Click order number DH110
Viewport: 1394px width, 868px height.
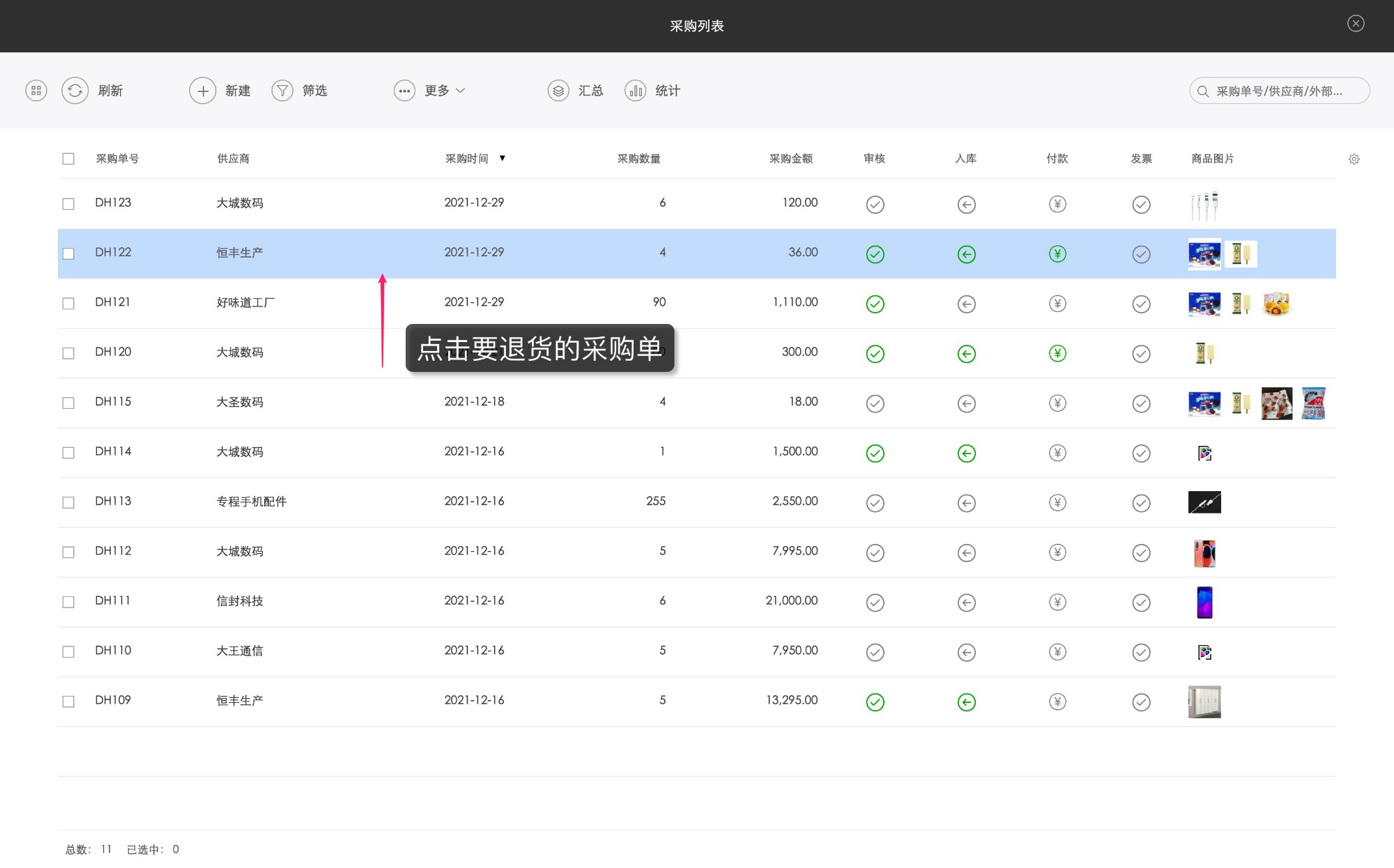coord(113,650)
